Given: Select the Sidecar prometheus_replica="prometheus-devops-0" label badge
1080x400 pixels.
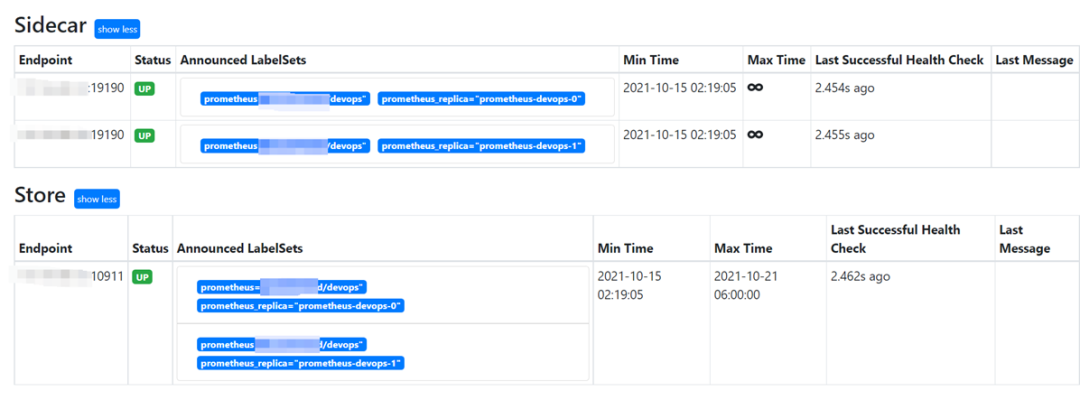Looking at the screenshot, I should (481, 99).
